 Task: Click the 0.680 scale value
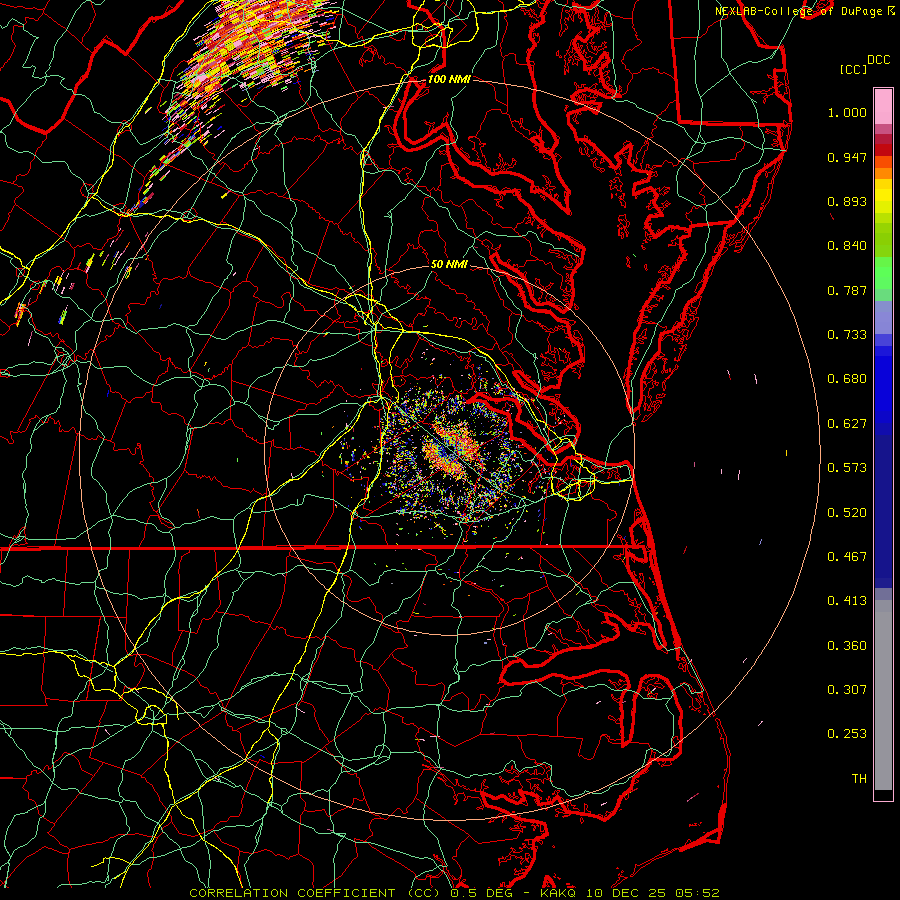point(847,379)
